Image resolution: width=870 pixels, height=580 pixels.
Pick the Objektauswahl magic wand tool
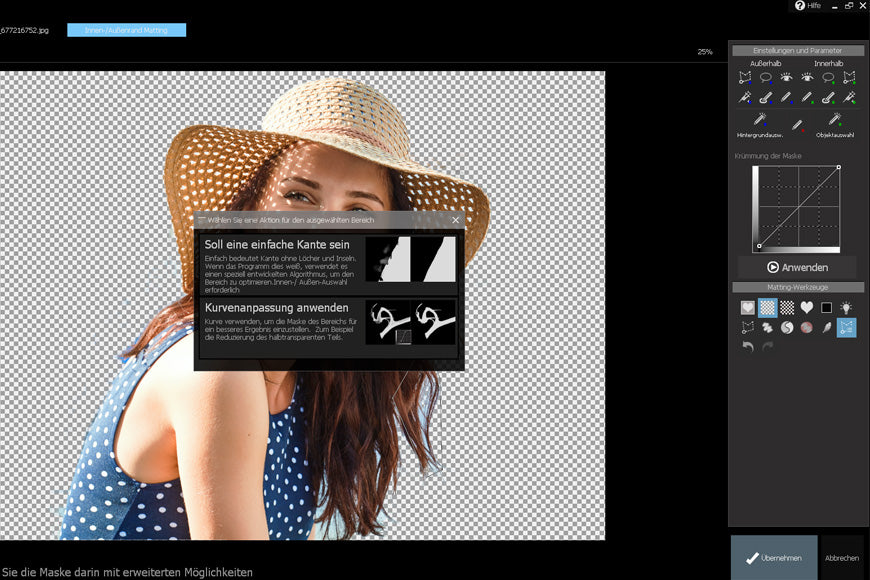(x=834, y=120)
